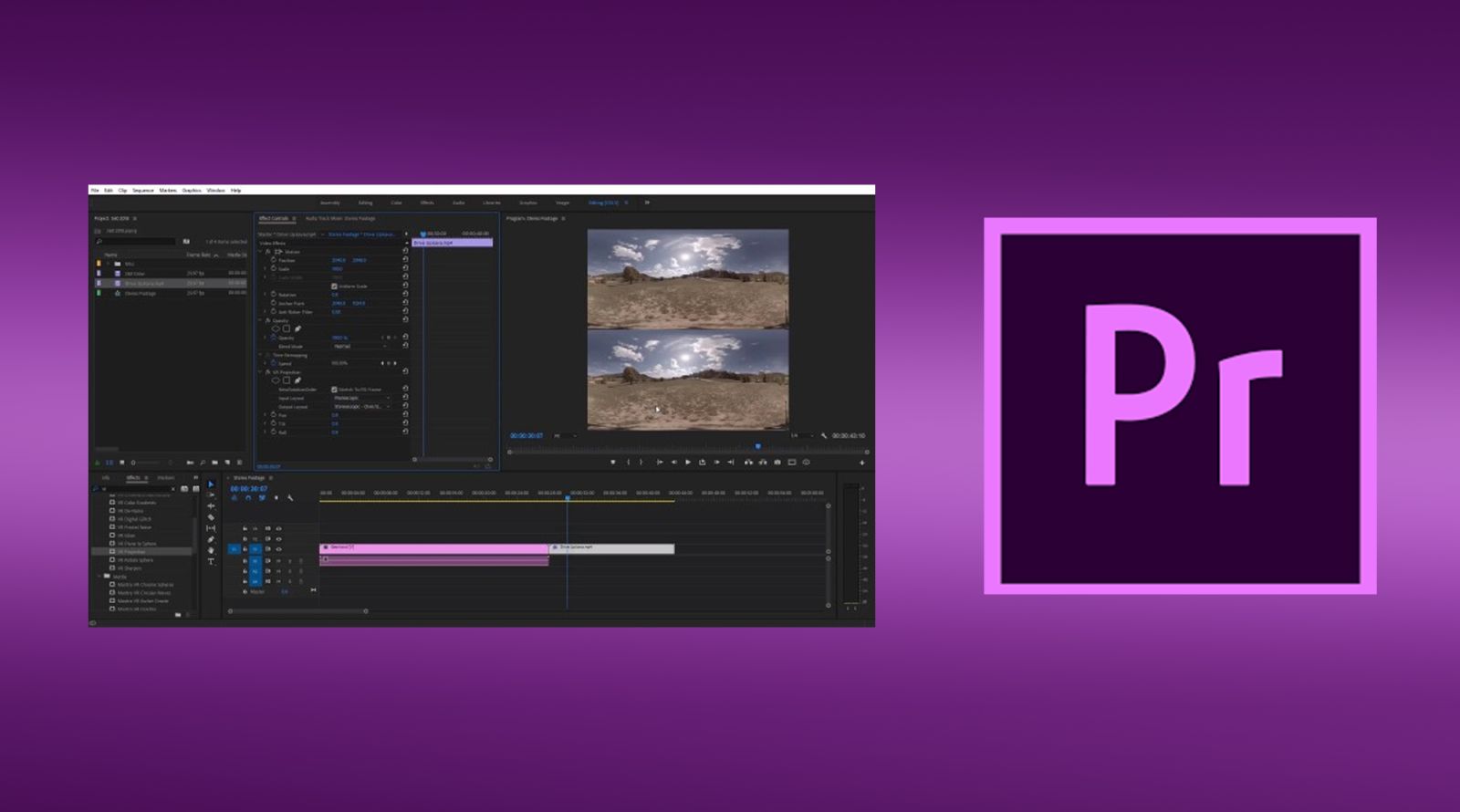Screen dimensions: 1460x812
Task: Toggle the Uniform Scale checkbox
Action: coord(334,286)
